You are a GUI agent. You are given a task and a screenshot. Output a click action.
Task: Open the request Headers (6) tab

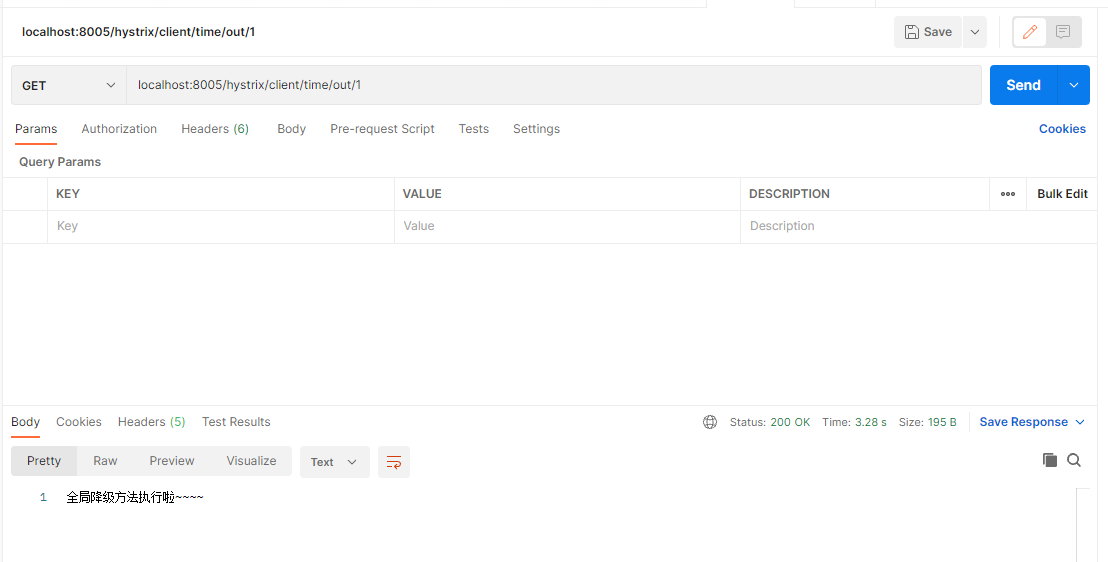pos(215,129)
